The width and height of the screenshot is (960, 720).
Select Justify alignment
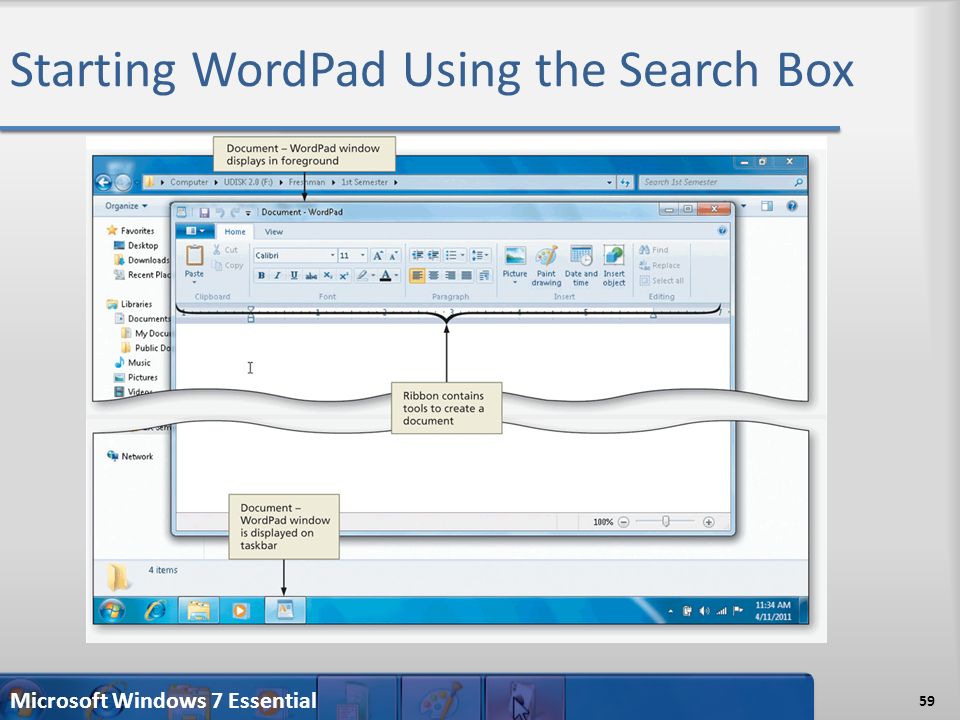point(467,276)
